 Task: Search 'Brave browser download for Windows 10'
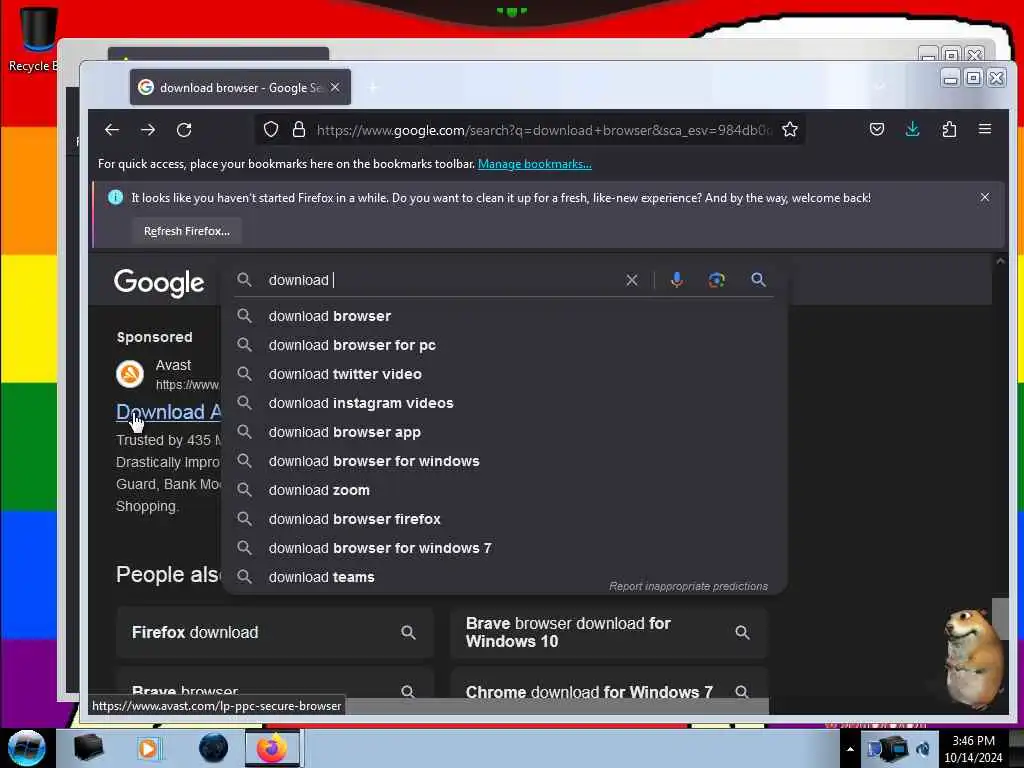click(x=609, y=632)
